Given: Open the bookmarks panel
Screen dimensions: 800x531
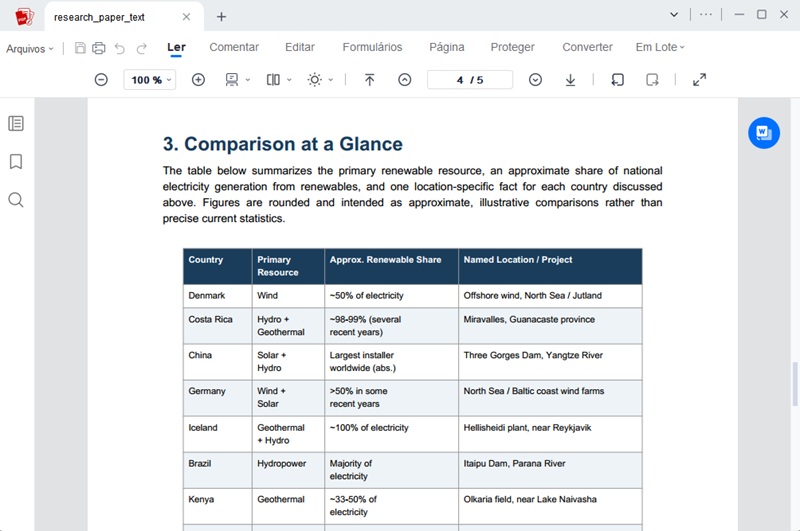Looking at the screenshot, I should point(16,162).
